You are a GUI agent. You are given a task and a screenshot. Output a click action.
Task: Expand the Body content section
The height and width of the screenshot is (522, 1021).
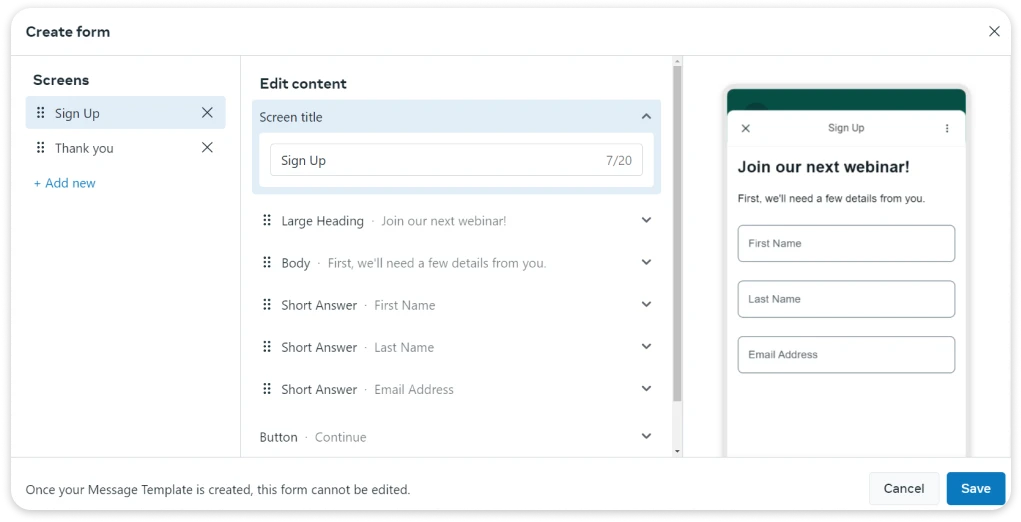click(x=646, y=262)
